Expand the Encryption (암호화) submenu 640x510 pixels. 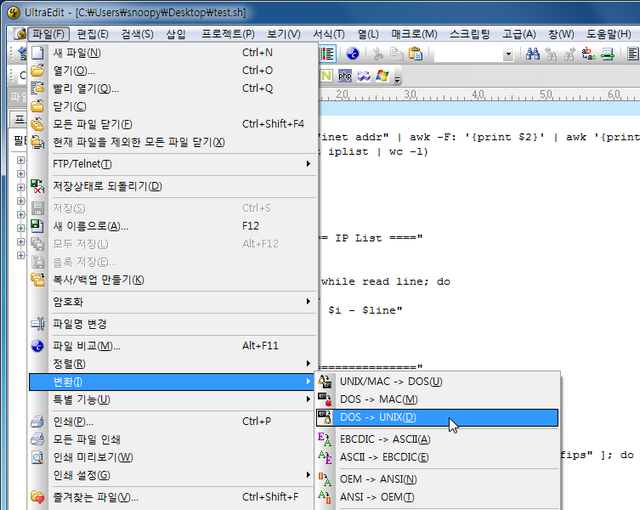coord(173,302)
